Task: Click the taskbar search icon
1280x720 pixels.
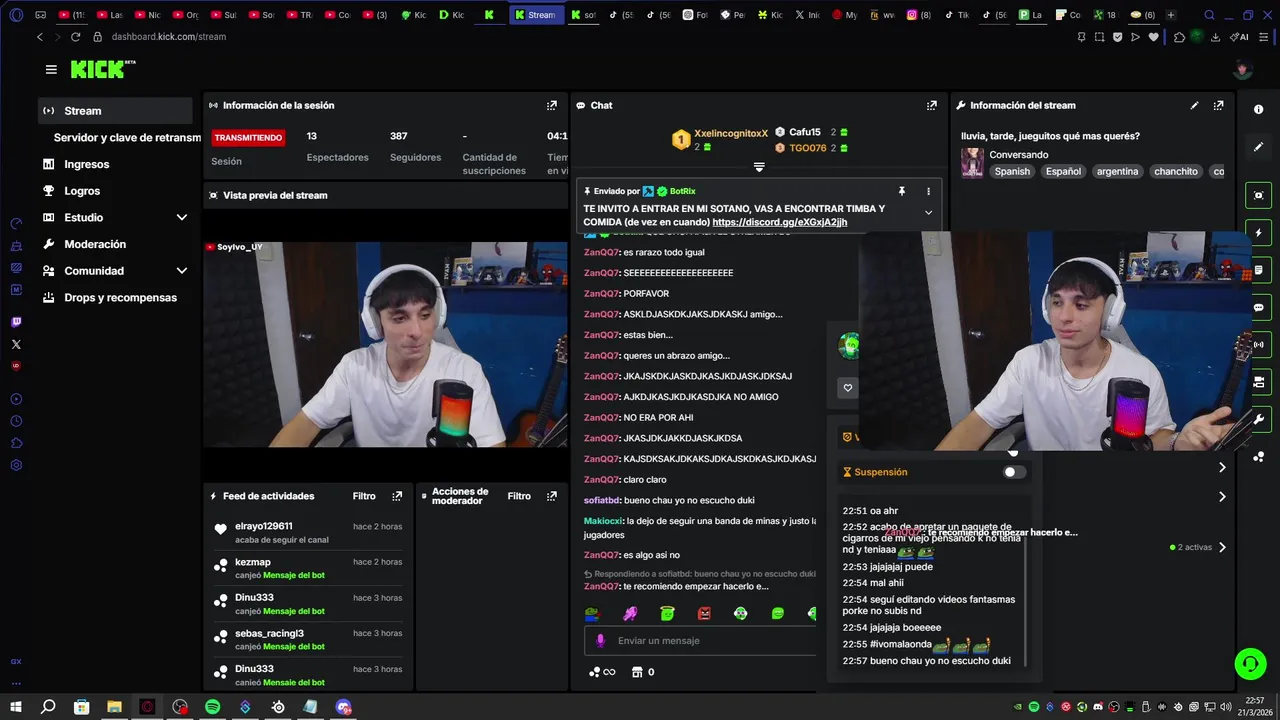Action: click(x=48, y=707)
